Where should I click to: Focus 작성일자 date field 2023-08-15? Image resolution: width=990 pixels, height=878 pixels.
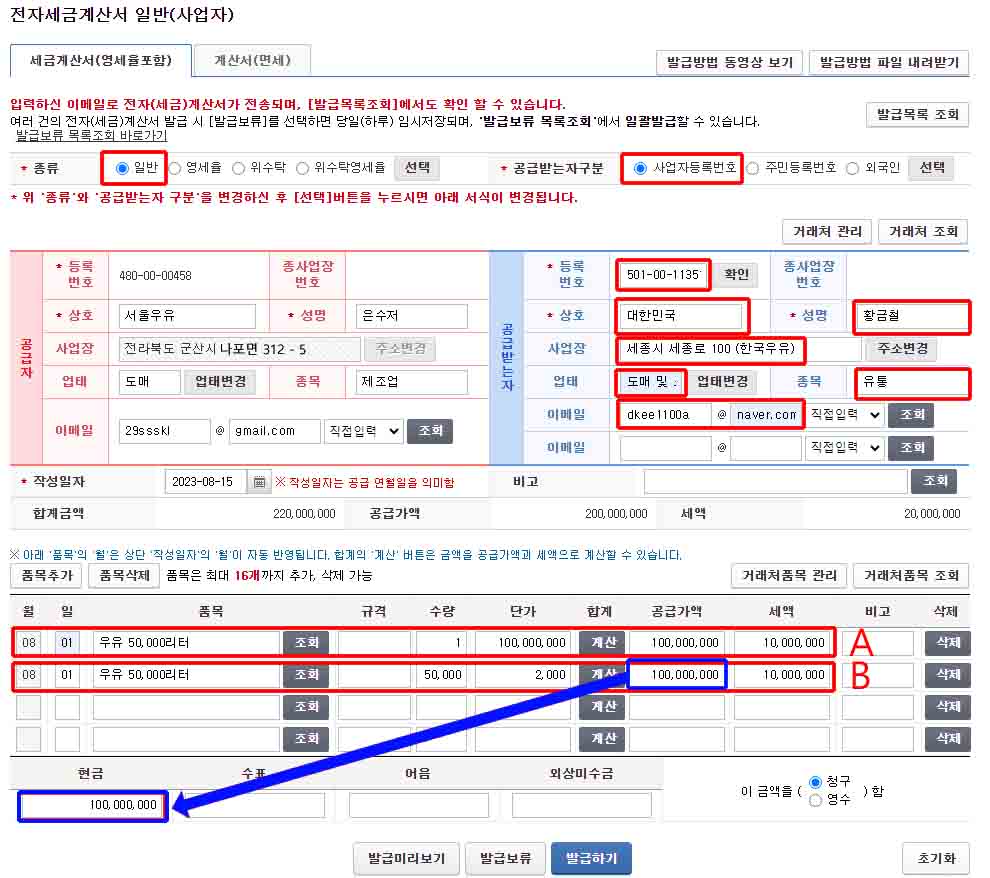tap(205, 482)
